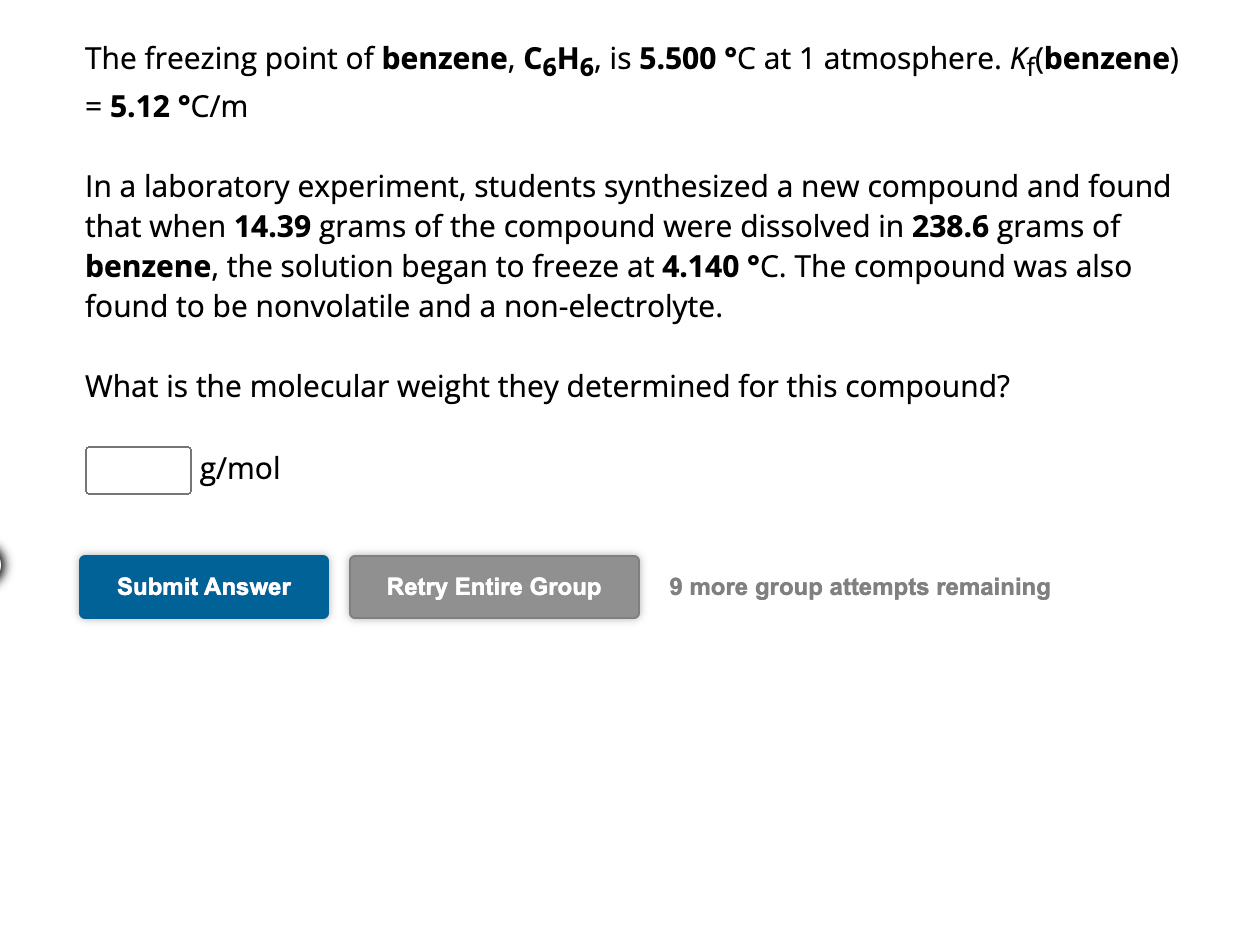Click the text 9 more group attempts remaining
This screenshot has width=1252, height=940.
coord(859,587)
